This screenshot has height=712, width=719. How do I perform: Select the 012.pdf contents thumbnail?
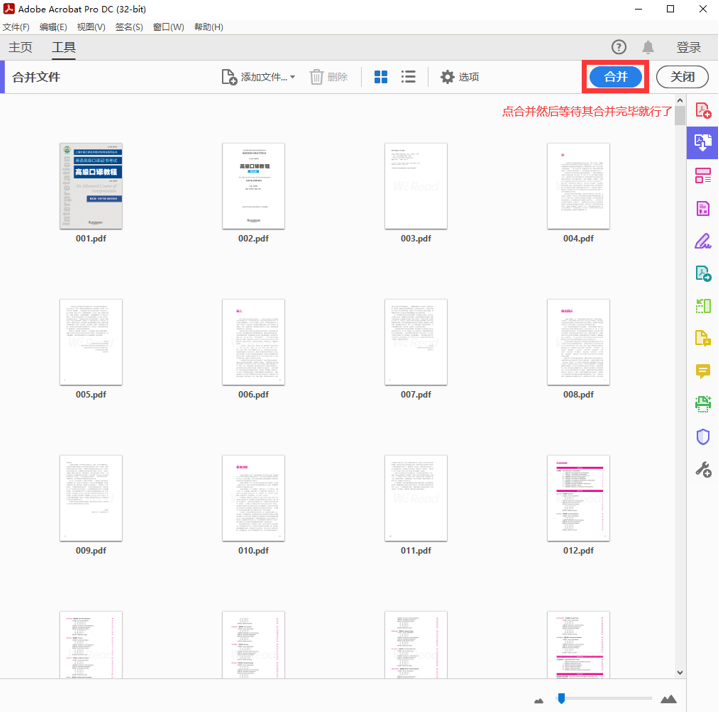tap(578, 498)
